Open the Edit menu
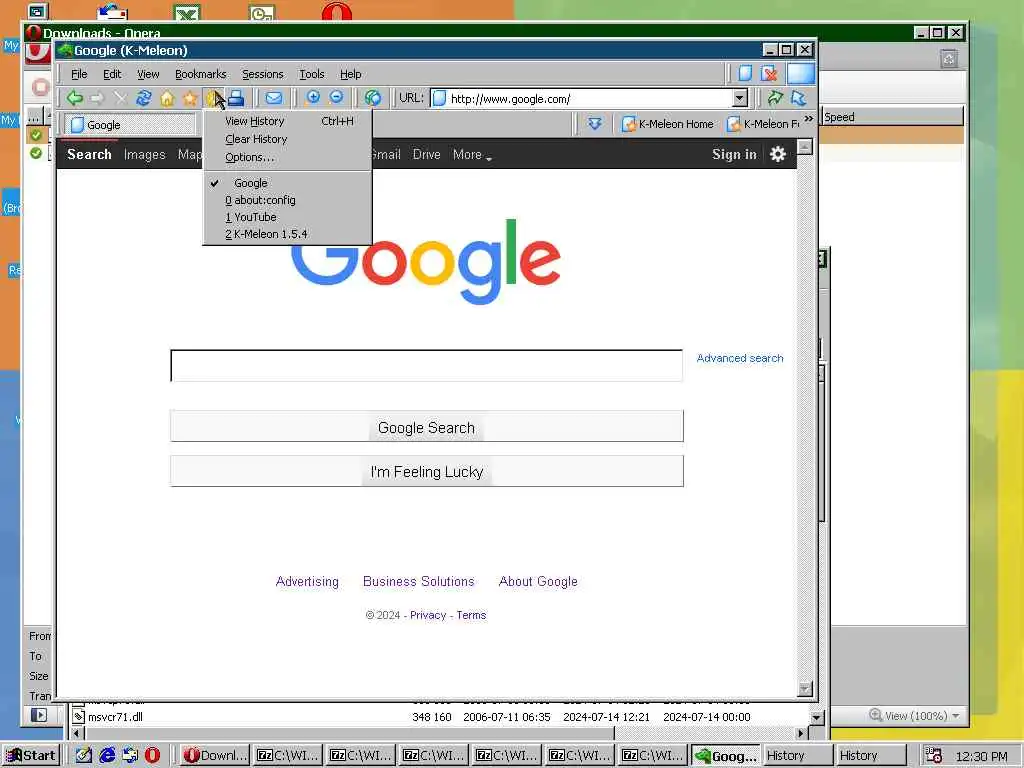This screenshot has width=1024, height=768. (x=112, y=74)
